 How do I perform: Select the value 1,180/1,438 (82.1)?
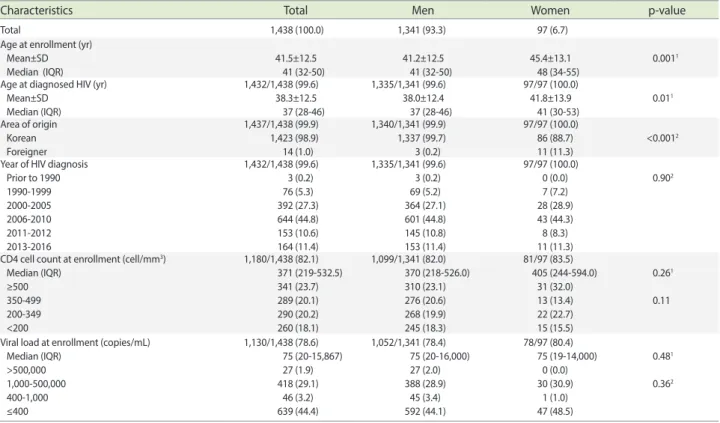pyautogui.click(x=281, y=259)
